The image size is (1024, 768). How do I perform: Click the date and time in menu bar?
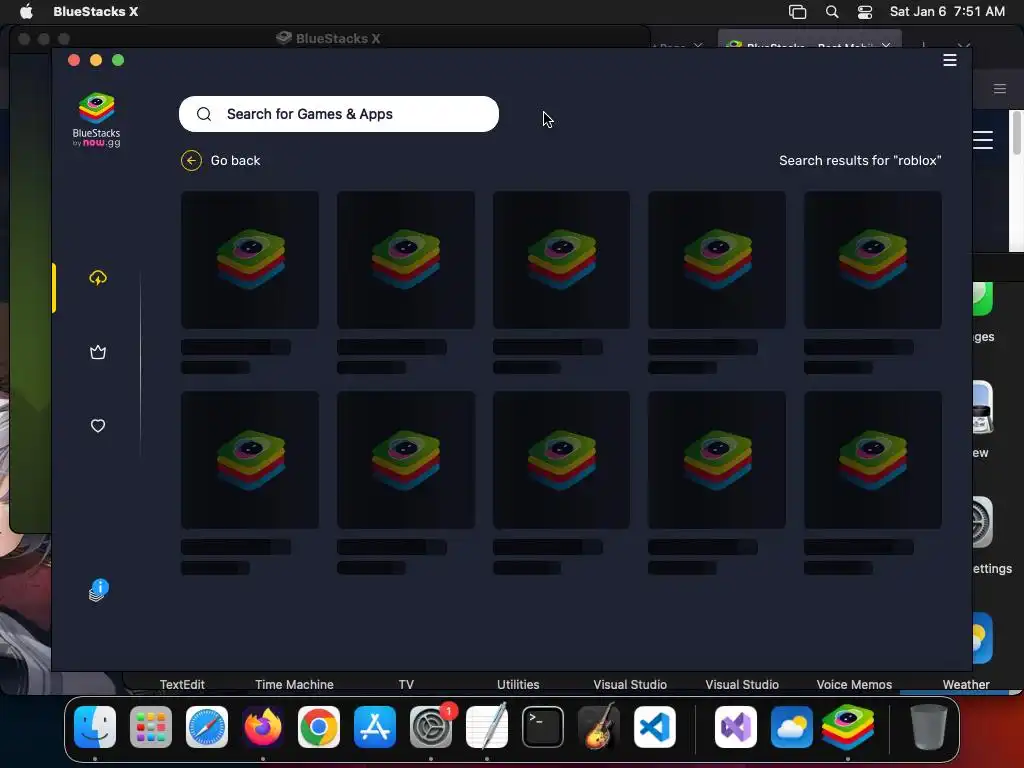pyautogui.click(x=947, y=12)
